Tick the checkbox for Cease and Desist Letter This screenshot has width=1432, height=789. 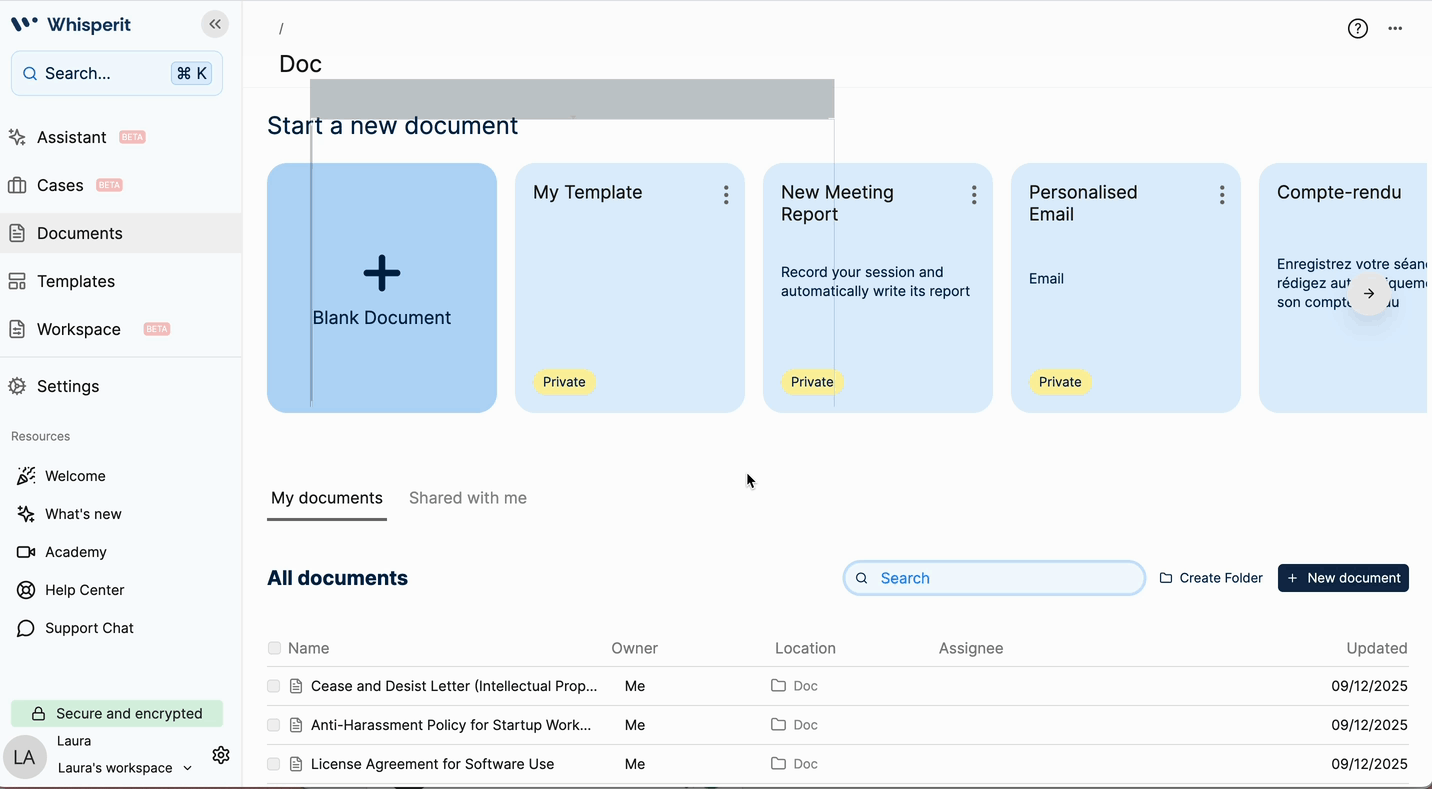(x=274, y=686)
